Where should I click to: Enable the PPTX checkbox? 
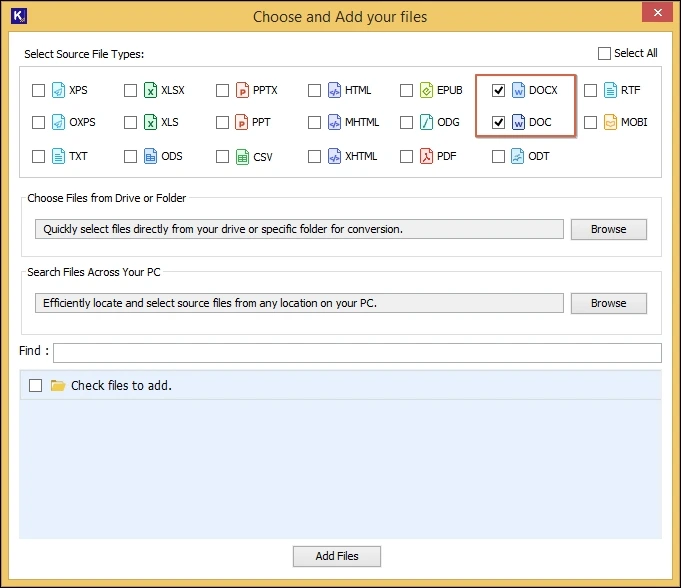tap(222, 90)
